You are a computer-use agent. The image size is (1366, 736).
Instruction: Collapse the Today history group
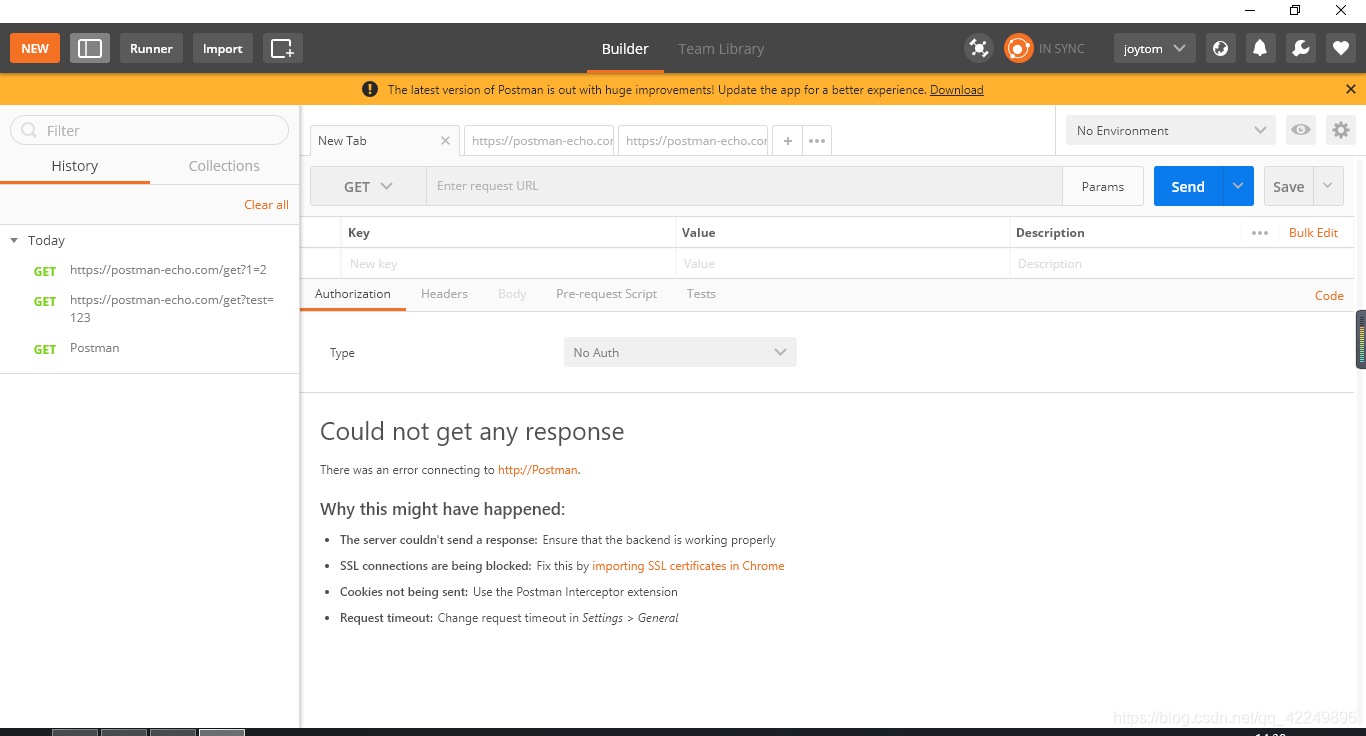pos(14,241)
